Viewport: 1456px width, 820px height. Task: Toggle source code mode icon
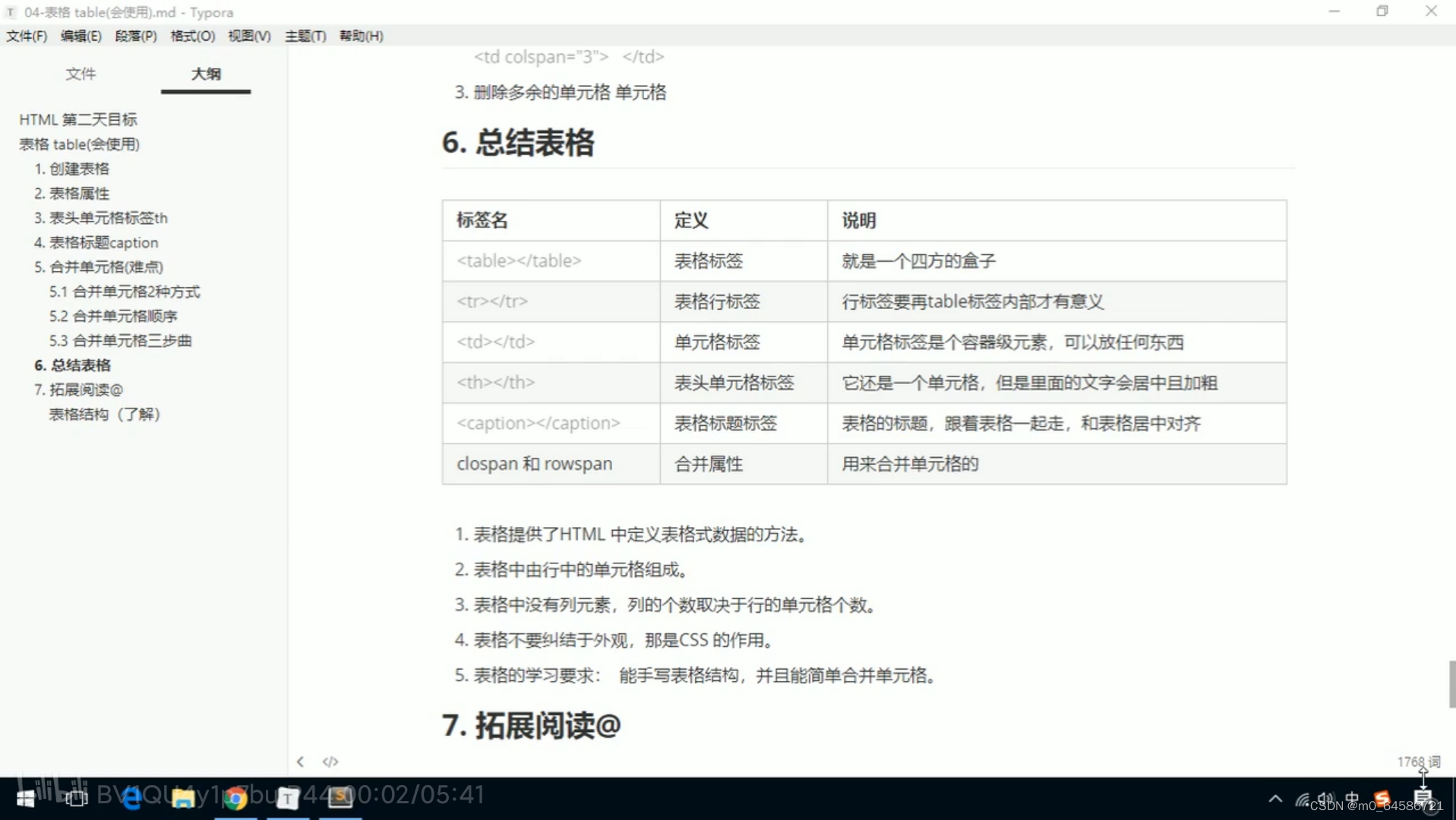pyautogui.click(x=330, y=762)
